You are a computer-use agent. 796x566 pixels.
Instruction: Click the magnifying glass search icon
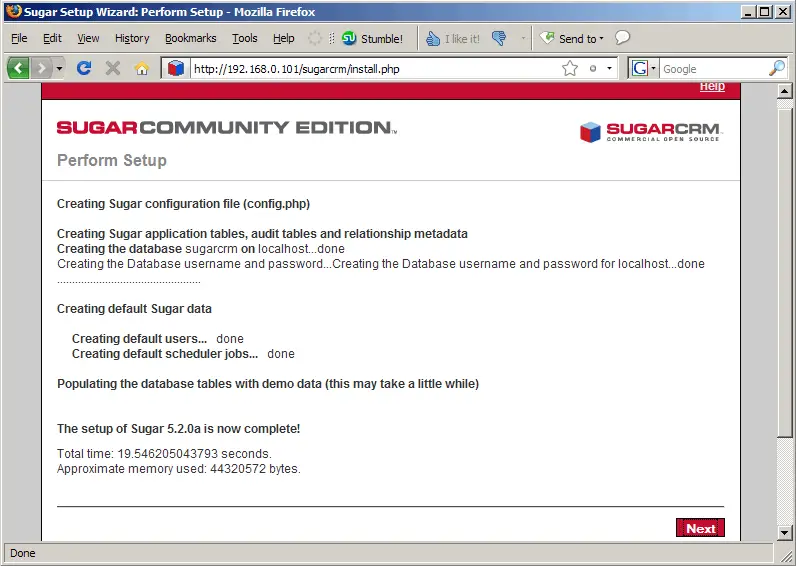(x=777, y=68)
